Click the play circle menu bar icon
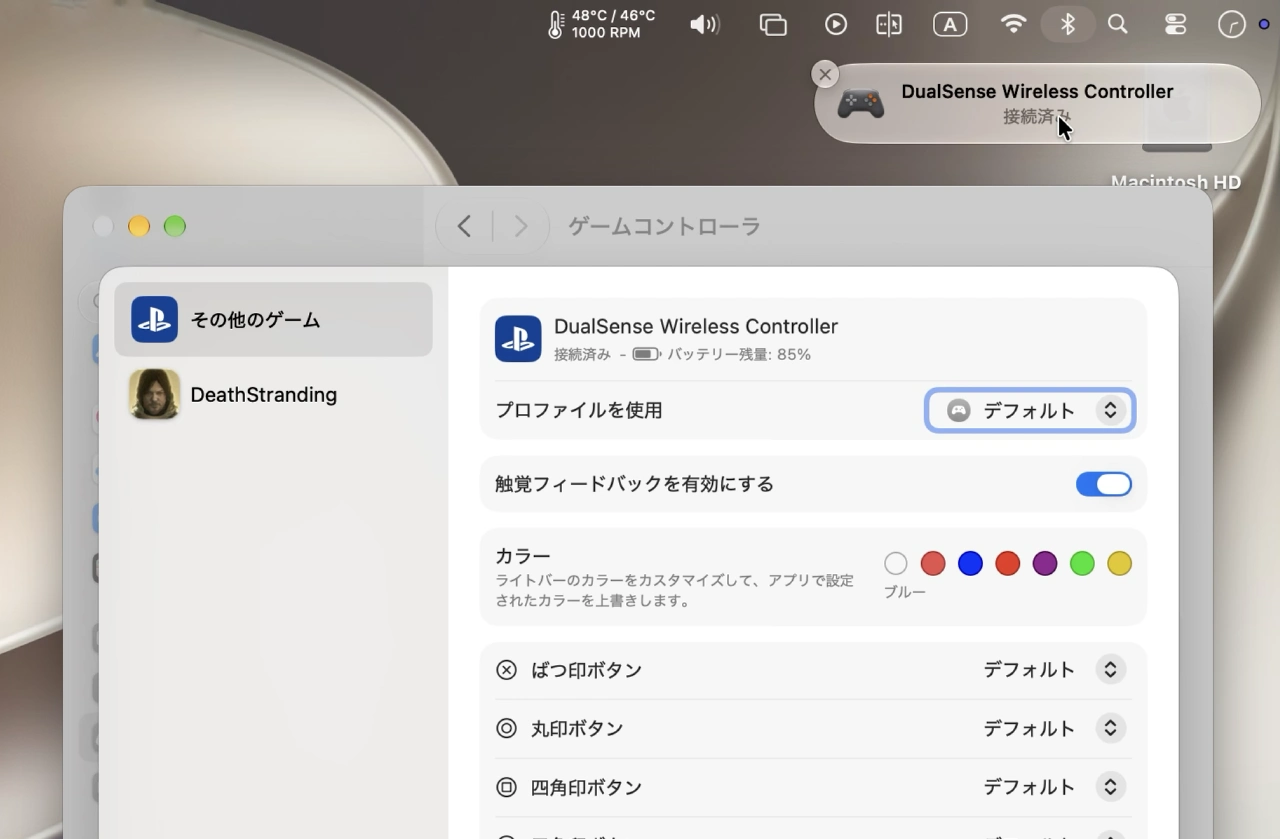Screen dimensions: 1280x839 click(x=836, y=24)
